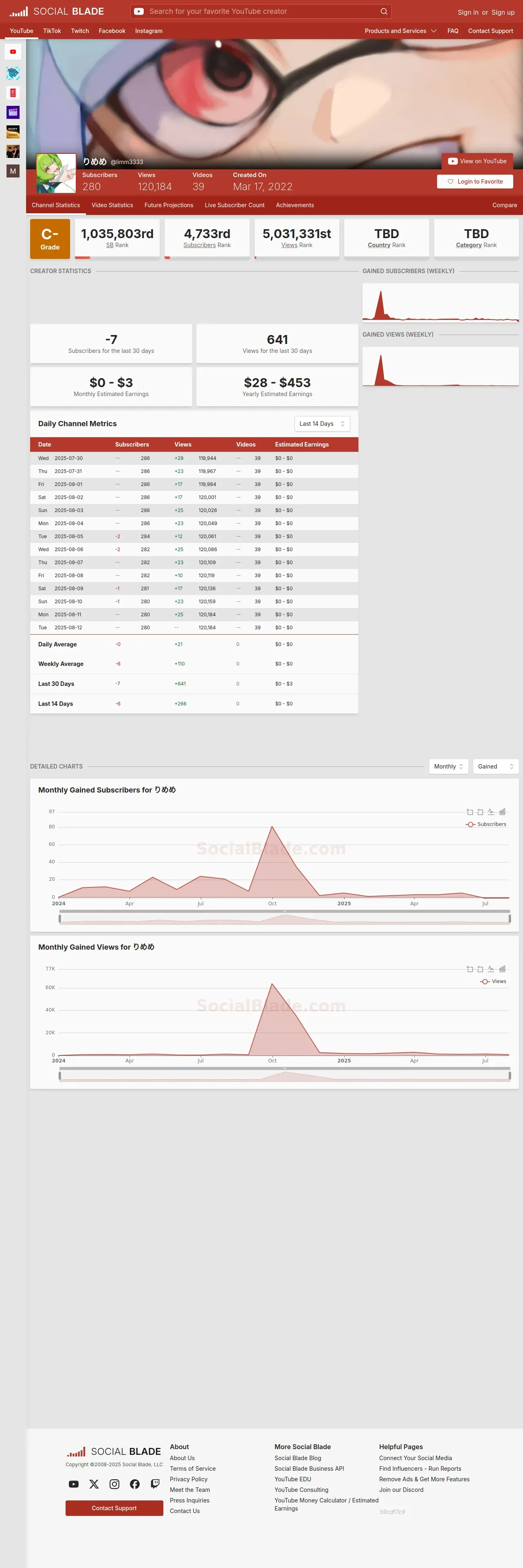Open the Monthly interval dropdown
The width and height of the screenshot is (523, 1568).
coord(449,766)
